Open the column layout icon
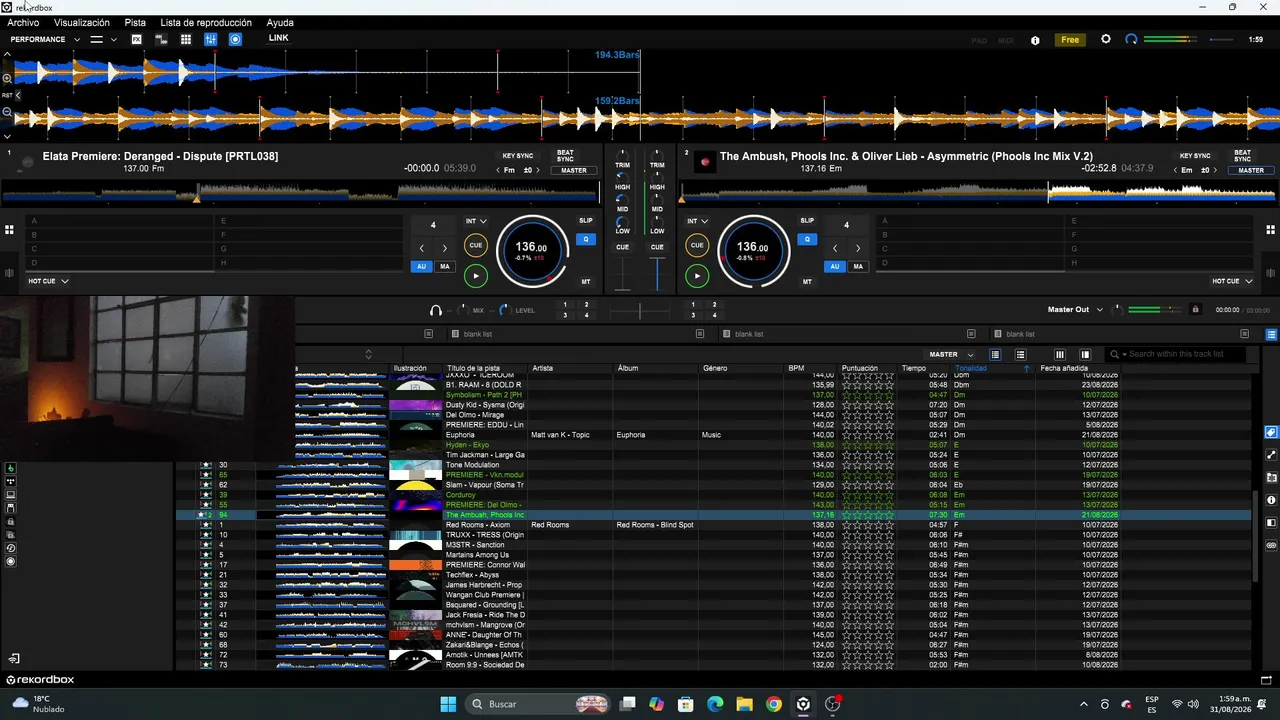1280x720 pixels. 1060,354
